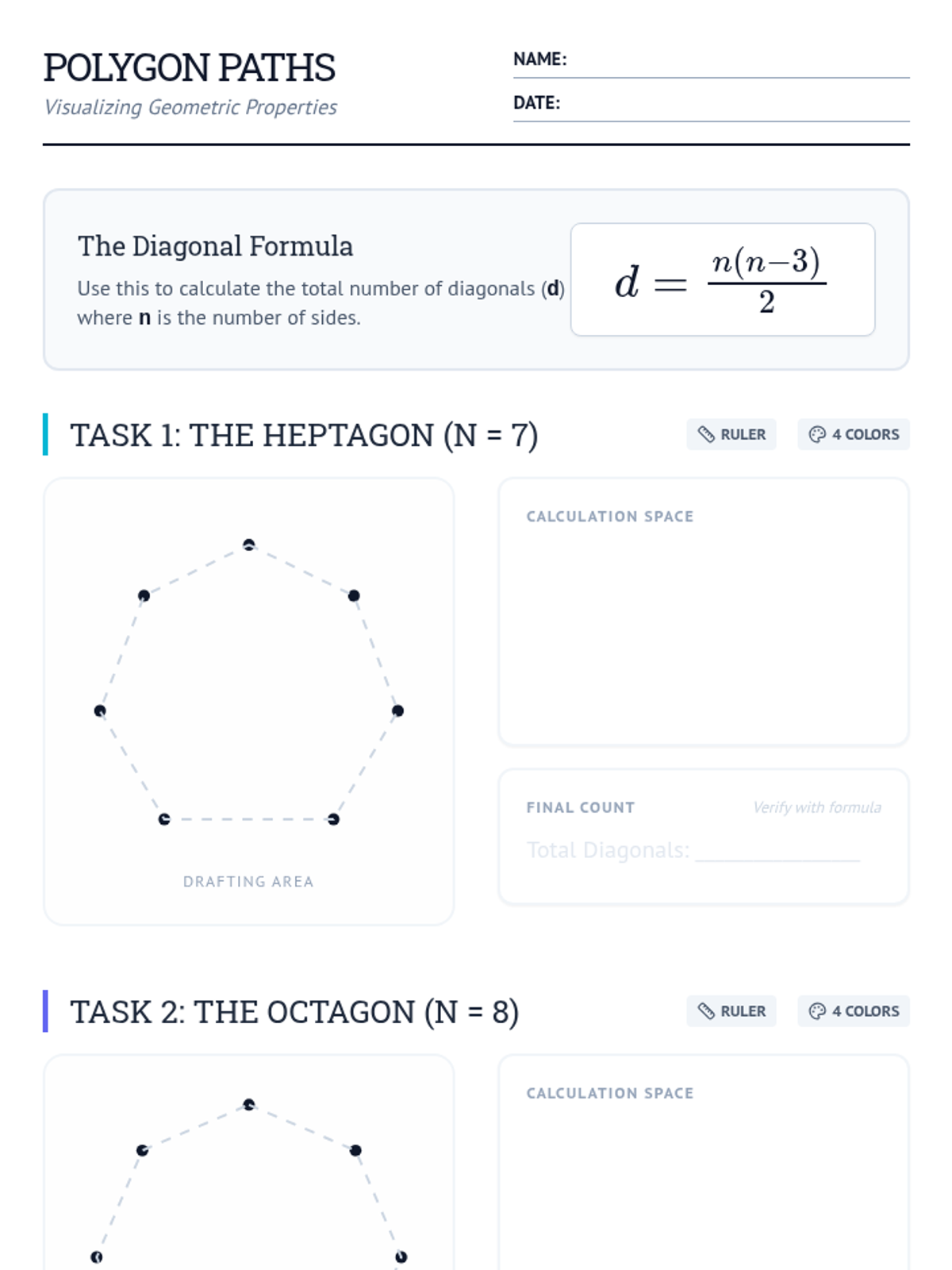952x1270 pixels.
Task: Click the palette icon in Task 2
Action: point(817,1011)
